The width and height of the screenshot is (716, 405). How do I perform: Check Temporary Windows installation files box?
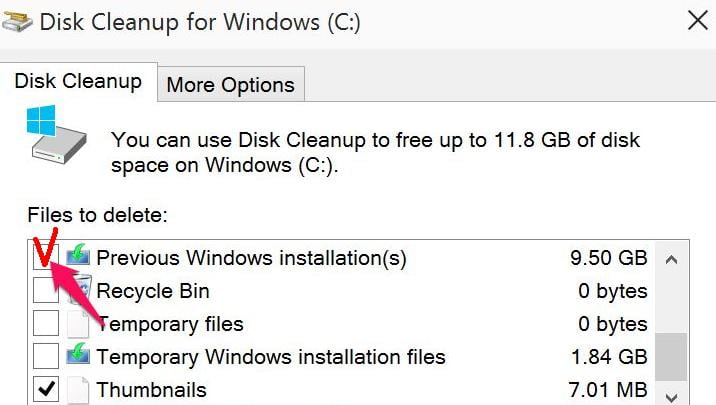[x=46, y=356]
